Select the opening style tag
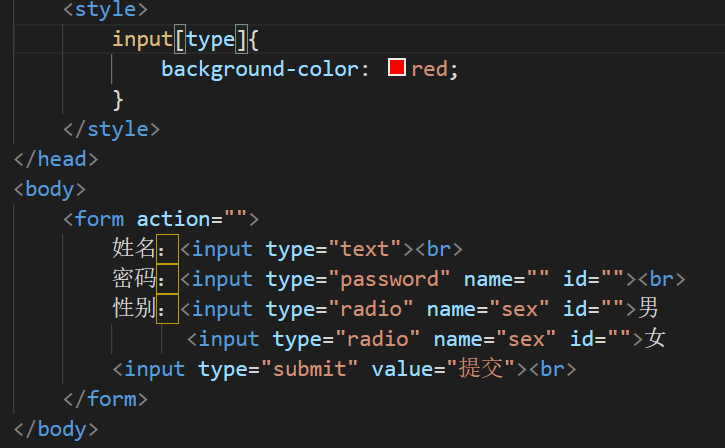Image resolution: width=725 pixels, height=448 pixels. point(105,9)
